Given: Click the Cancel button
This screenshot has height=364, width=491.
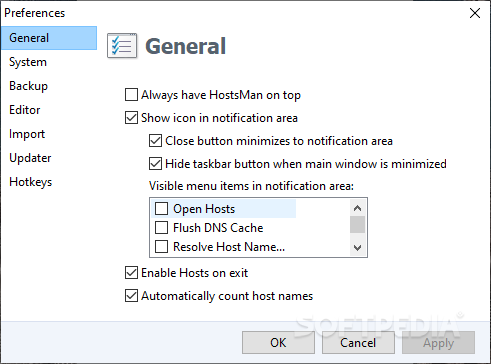Looking at the screenshot, I should click(x=358, y=343).
